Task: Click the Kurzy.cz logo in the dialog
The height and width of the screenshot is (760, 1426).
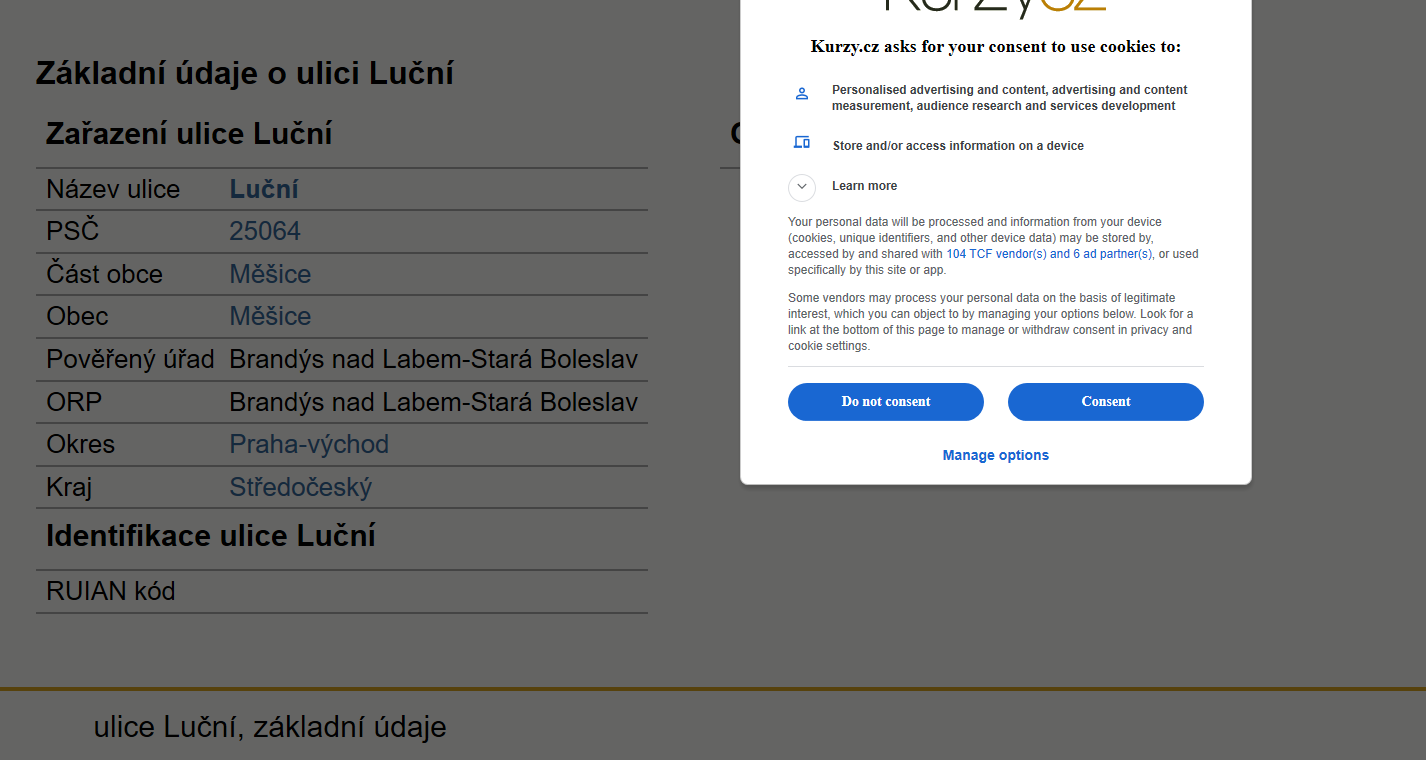Action: point(996,5)
